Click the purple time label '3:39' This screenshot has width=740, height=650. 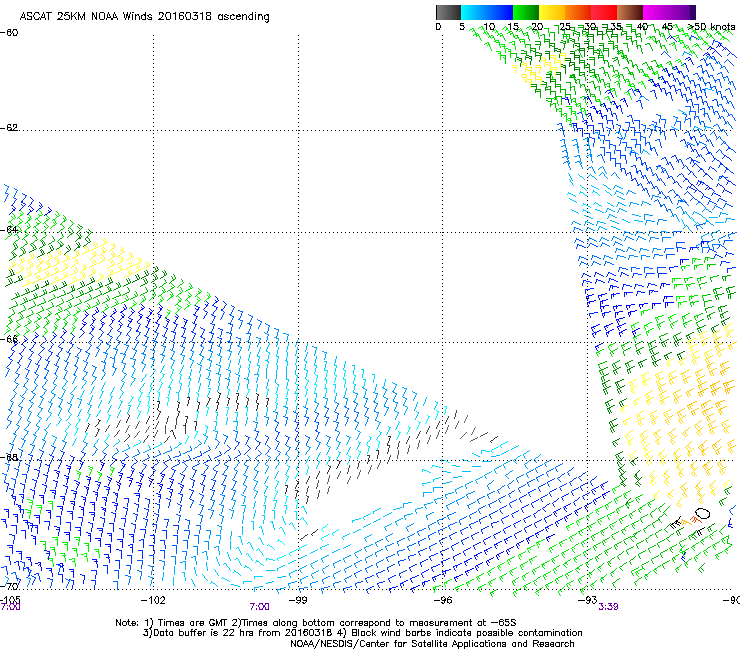608,607
